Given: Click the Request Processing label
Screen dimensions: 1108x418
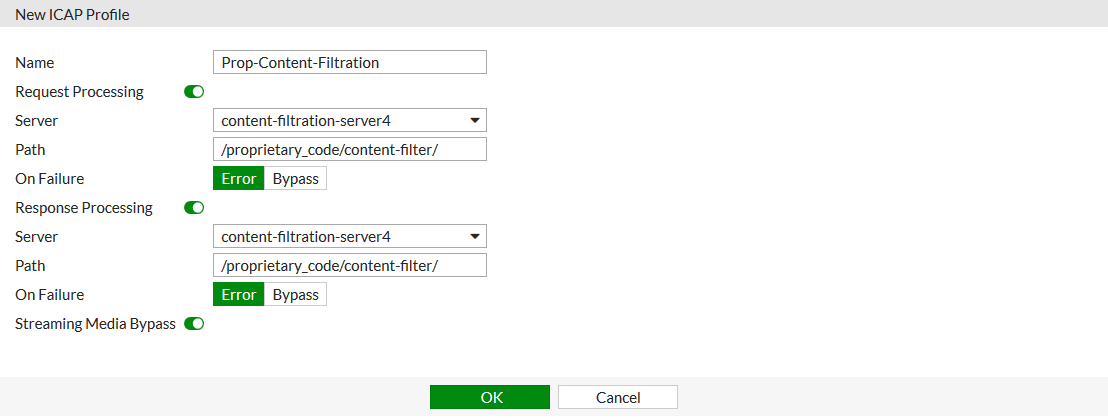Looking at the screenshot, I should (x=80, y=92).
